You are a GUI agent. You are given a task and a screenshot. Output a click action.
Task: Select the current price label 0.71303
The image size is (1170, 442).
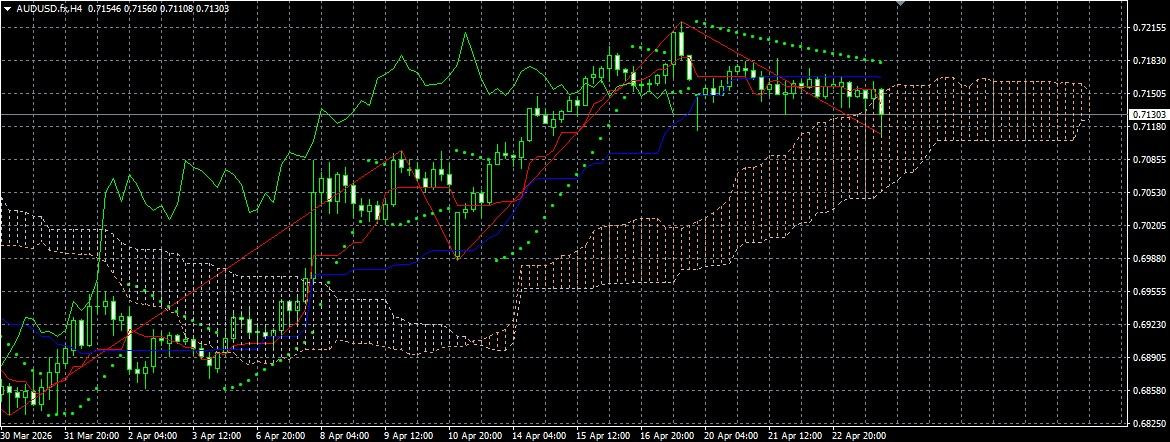[x=1148, y=114]
